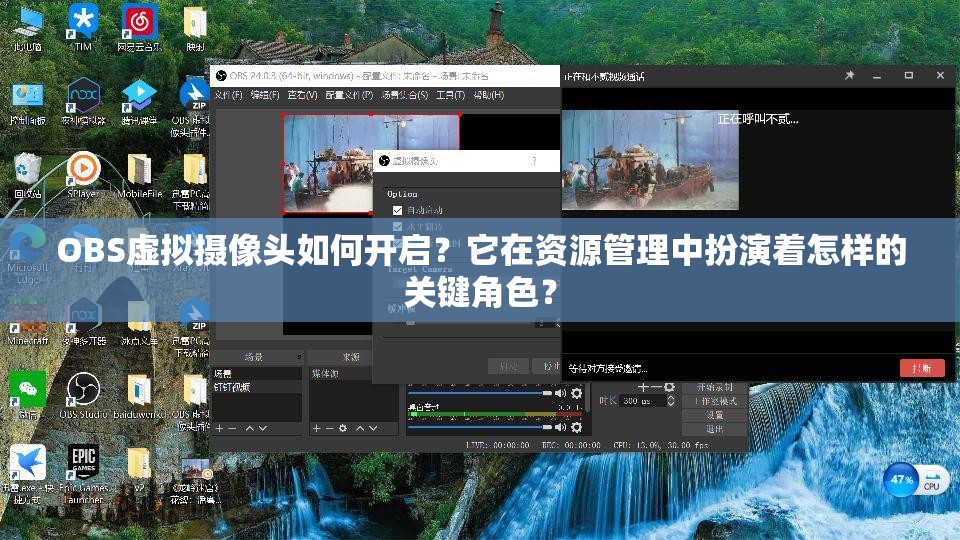Open the 查看(V) menu in OBS

(x=302, y=95)
